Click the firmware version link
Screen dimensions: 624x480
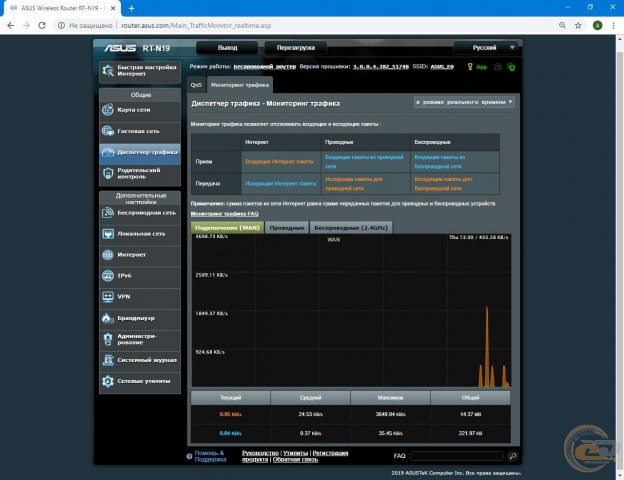click(381, 66)
